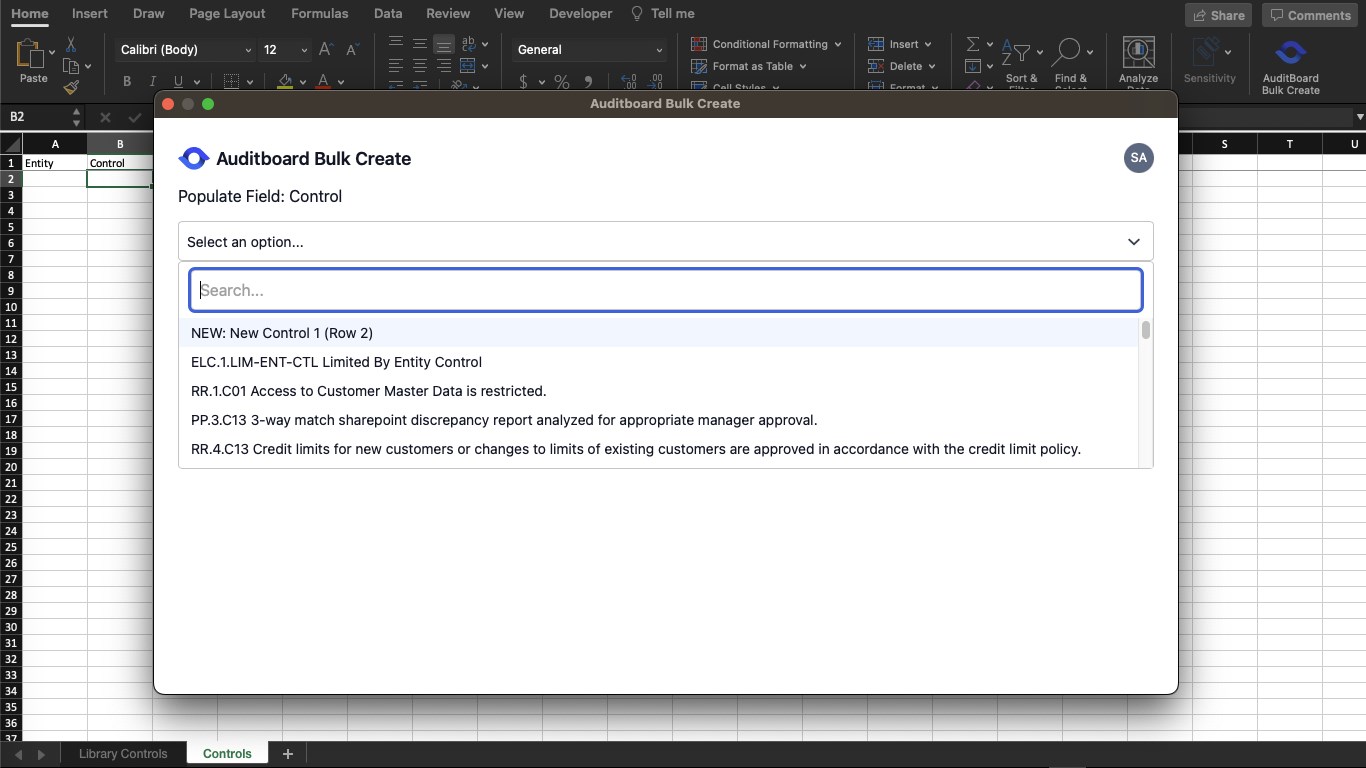Click the Wrap Text icon
Image resolution: width=1366 pixels, height=768 pixels.
[469, 44]
